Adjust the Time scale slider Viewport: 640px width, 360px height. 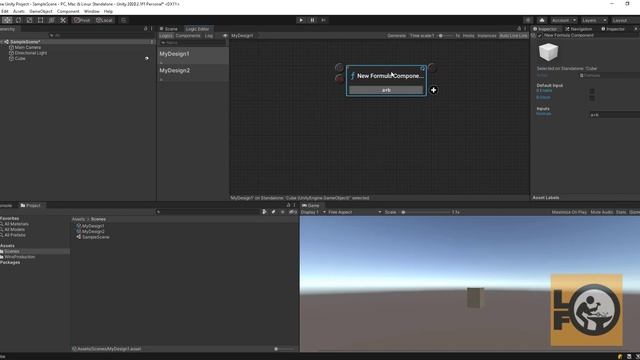pos(445,36)
